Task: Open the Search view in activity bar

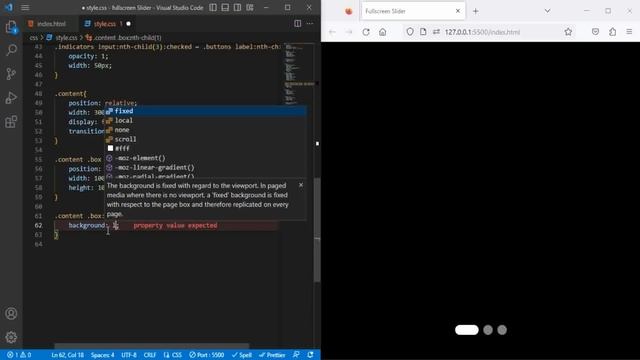Action: 11,50
